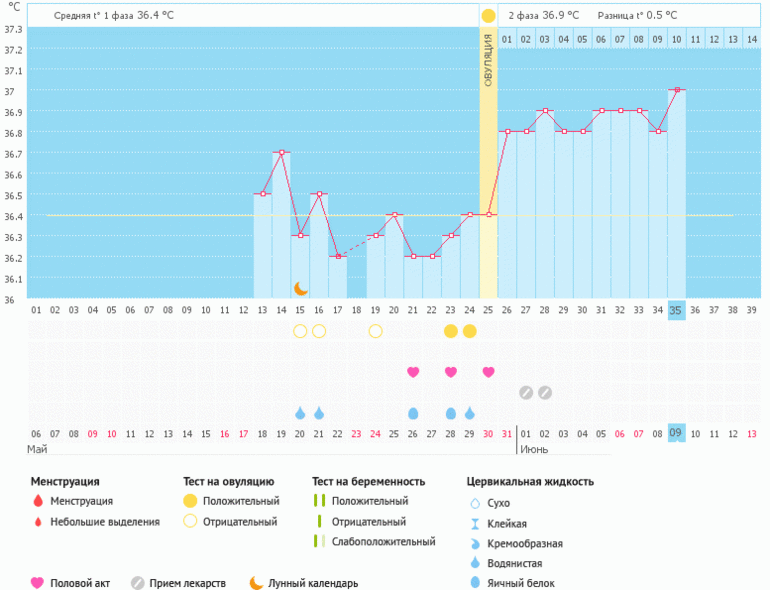Click the Яичный белок legend icon

475,583
